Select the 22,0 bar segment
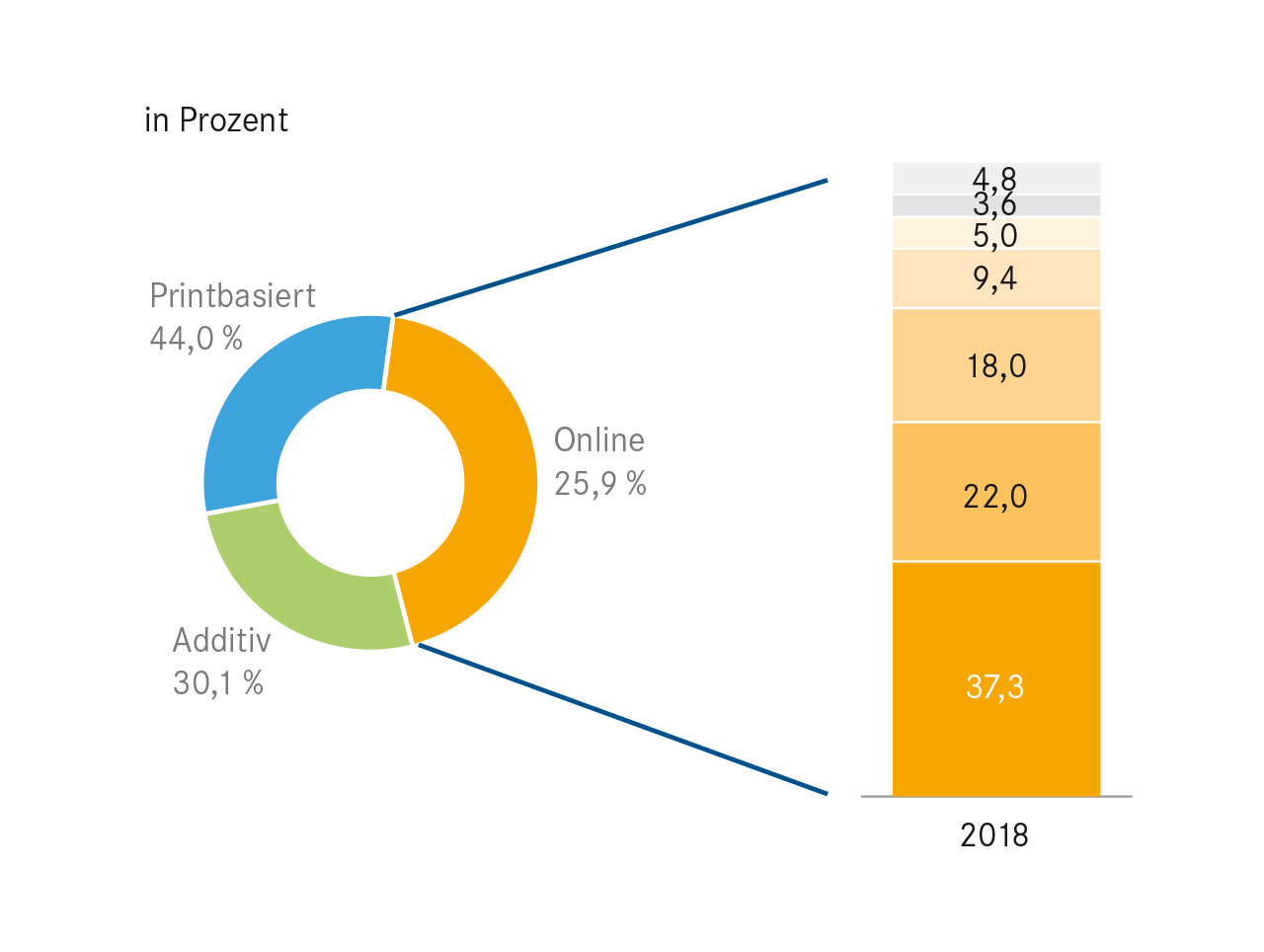The image size is (1264, 952). tap(995, 492)
